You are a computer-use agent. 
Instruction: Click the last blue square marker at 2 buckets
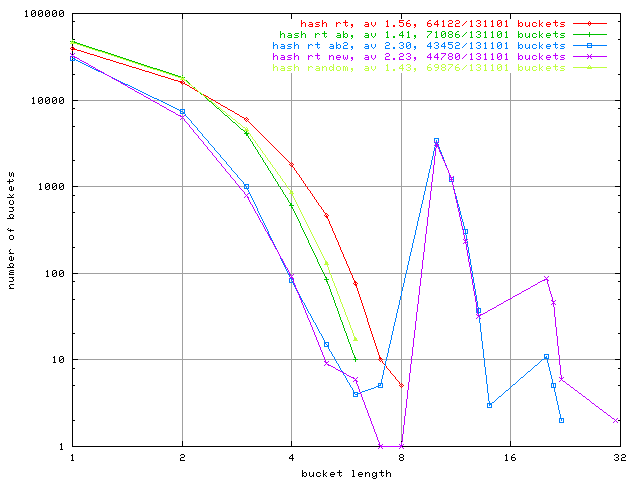(562, 420)
